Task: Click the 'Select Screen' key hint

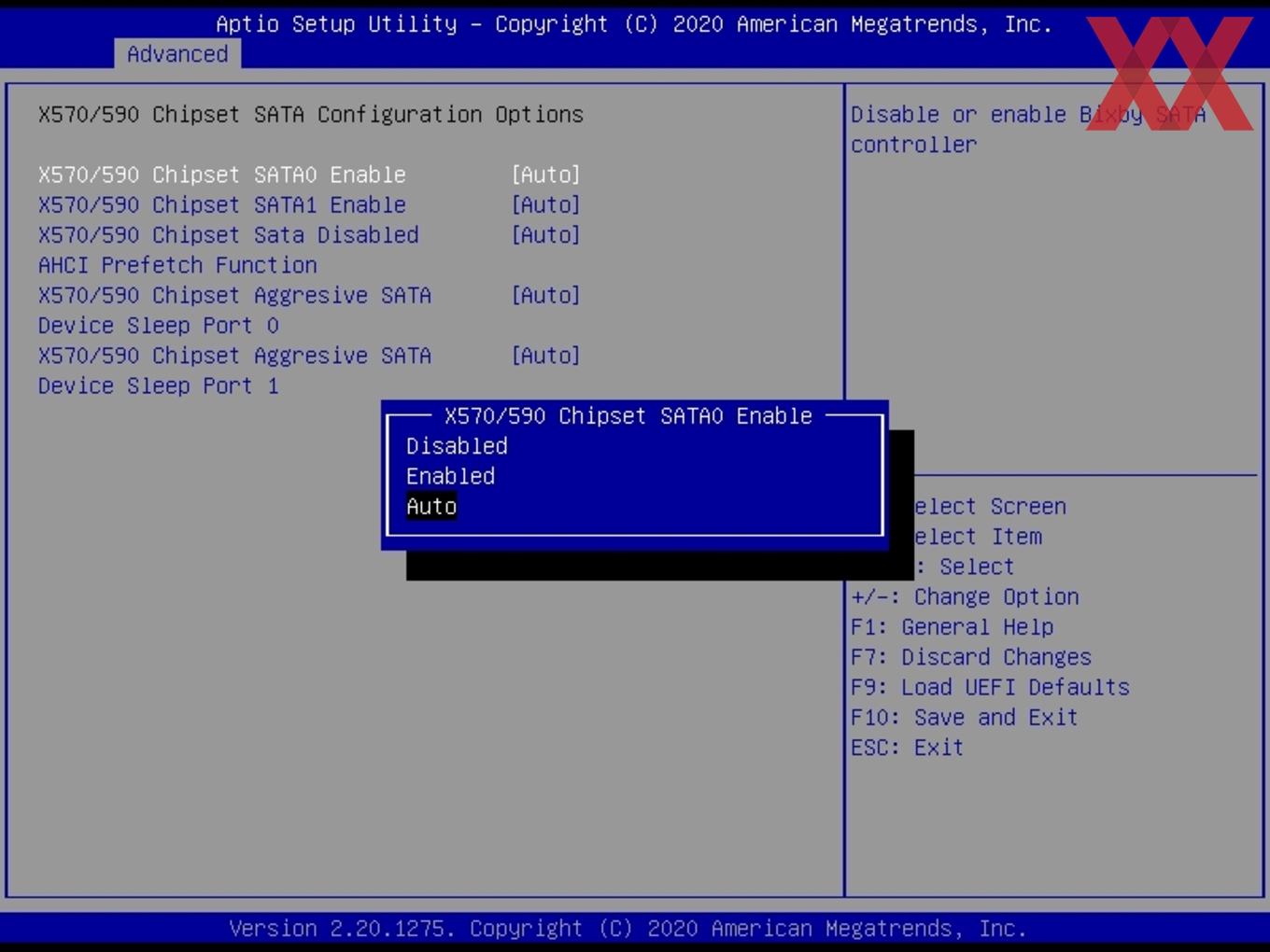Action: coord(990,507)
